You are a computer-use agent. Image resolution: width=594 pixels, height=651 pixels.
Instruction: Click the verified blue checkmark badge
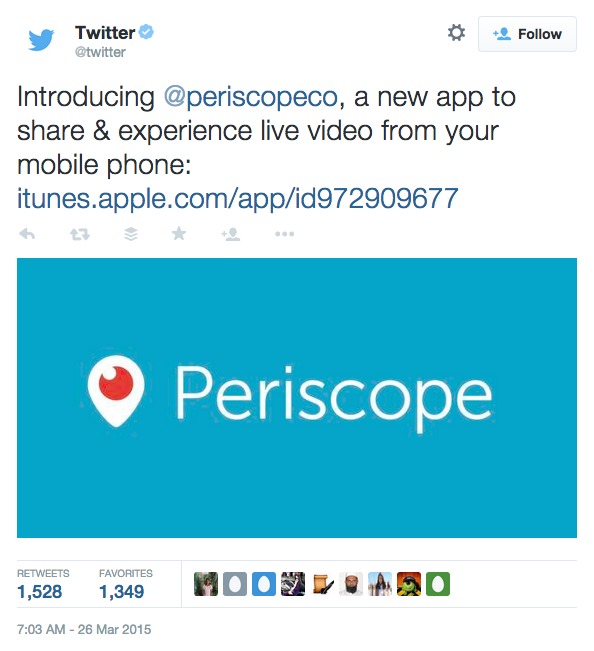tap(146, 32)
